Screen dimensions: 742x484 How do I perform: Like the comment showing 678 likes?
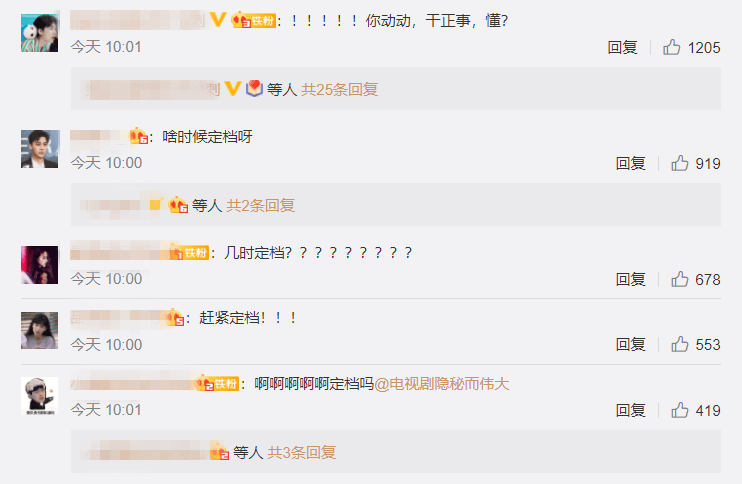(x=680, y=279)
